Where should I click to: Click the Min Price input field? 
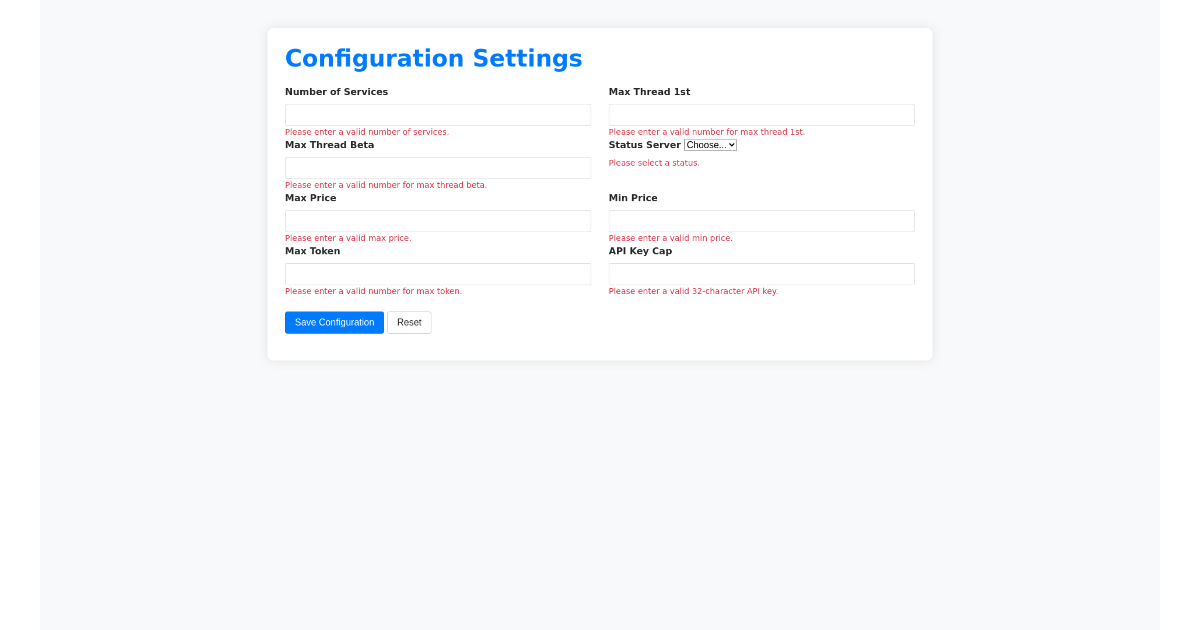point(761,220)
